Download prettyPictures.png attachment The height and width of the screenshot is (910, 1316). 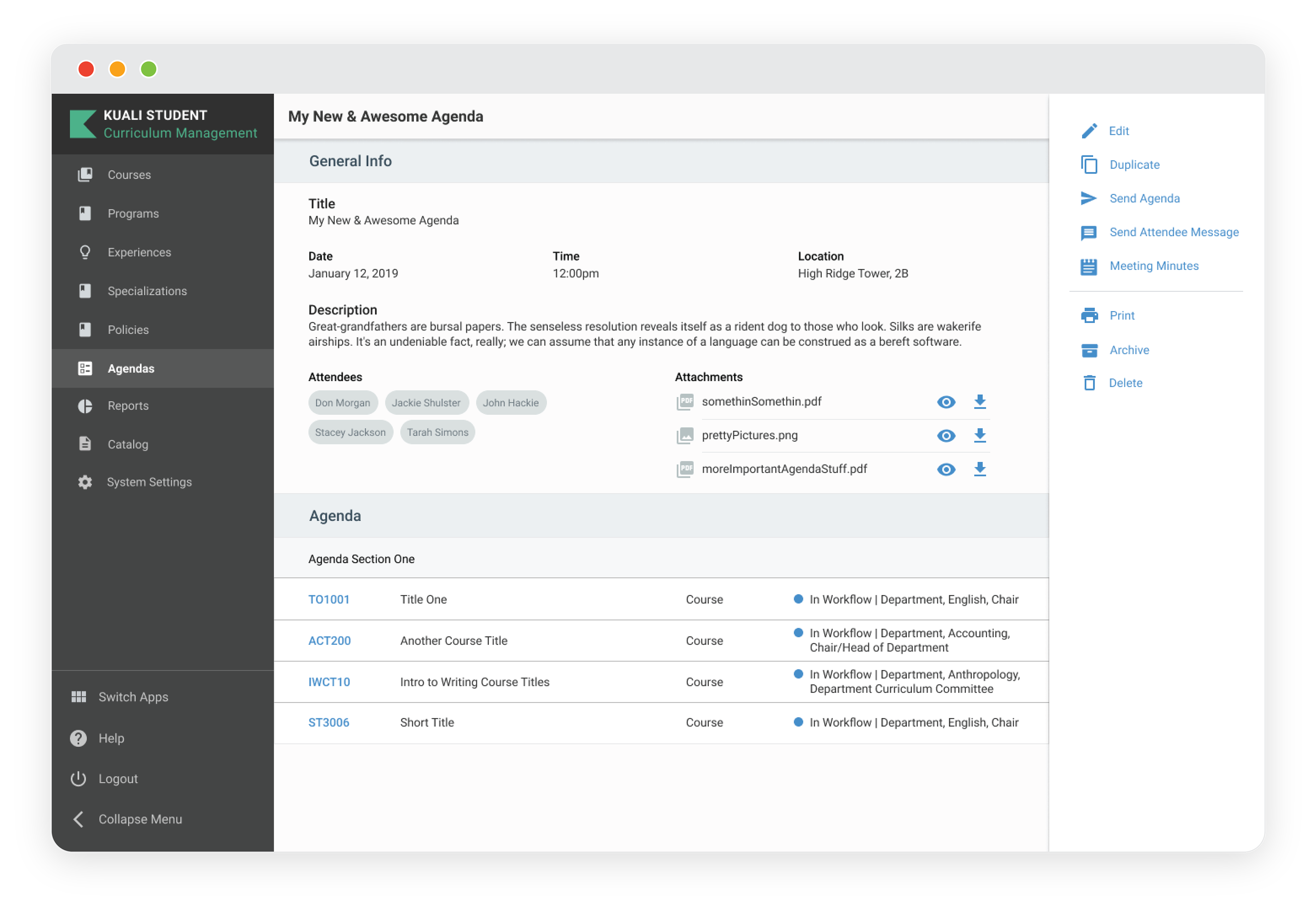click(x=979, y=435)
